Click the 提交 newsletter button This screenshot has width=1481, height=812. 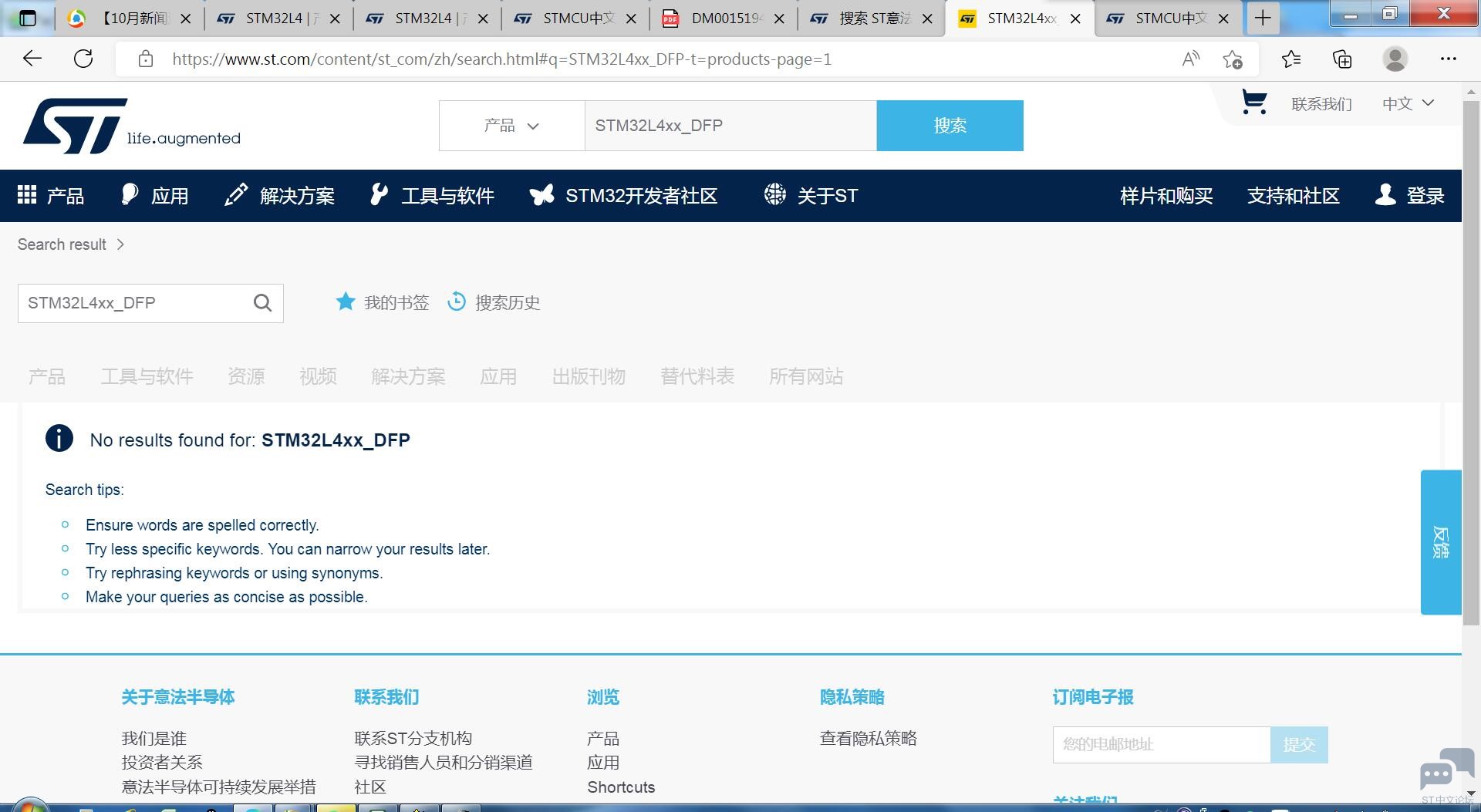pyautogui.click(x=1299, y=745)
